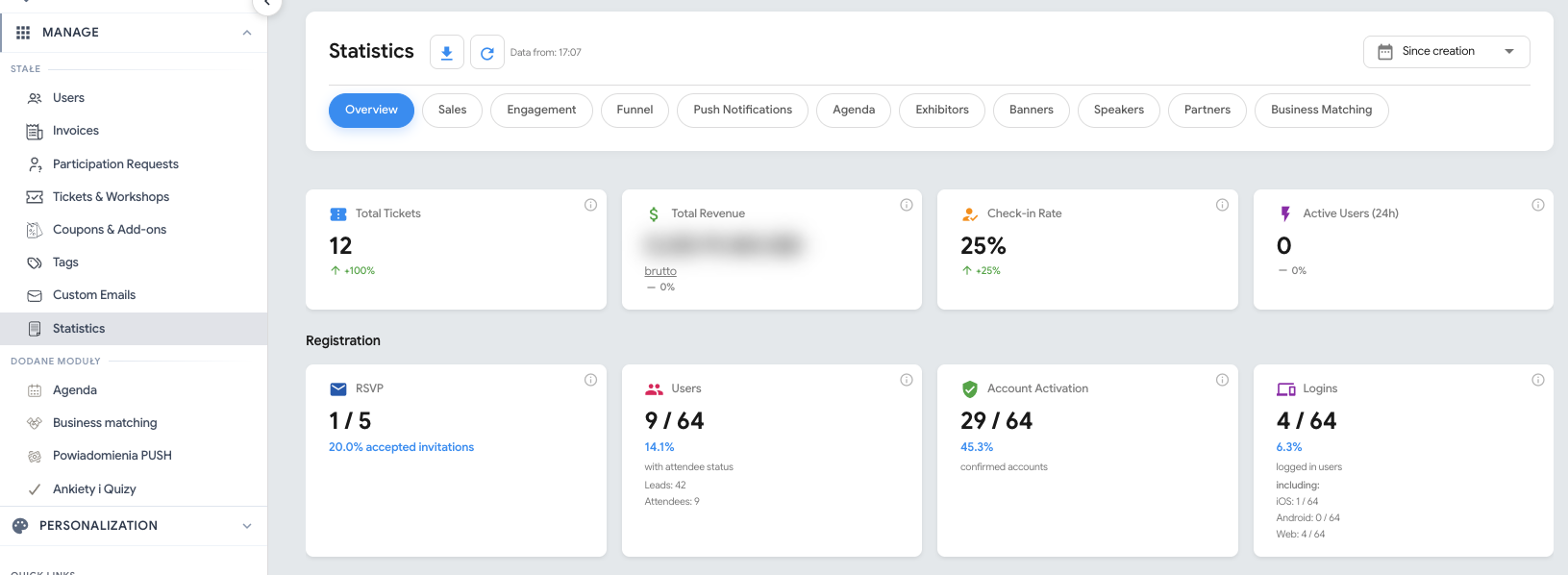The height and width of the screenshot is (575, 1568).
Task: Open the Since creation date dropdown
Action: [x=1446, y=52]
